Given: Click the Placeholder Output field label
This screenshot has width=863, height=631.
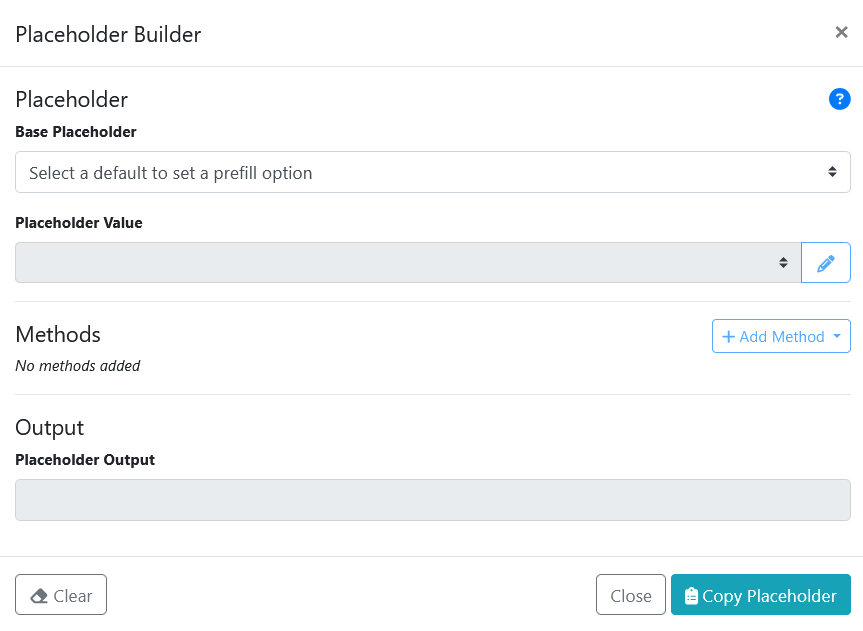Looking at the screenshot, I should click(85, 460).
